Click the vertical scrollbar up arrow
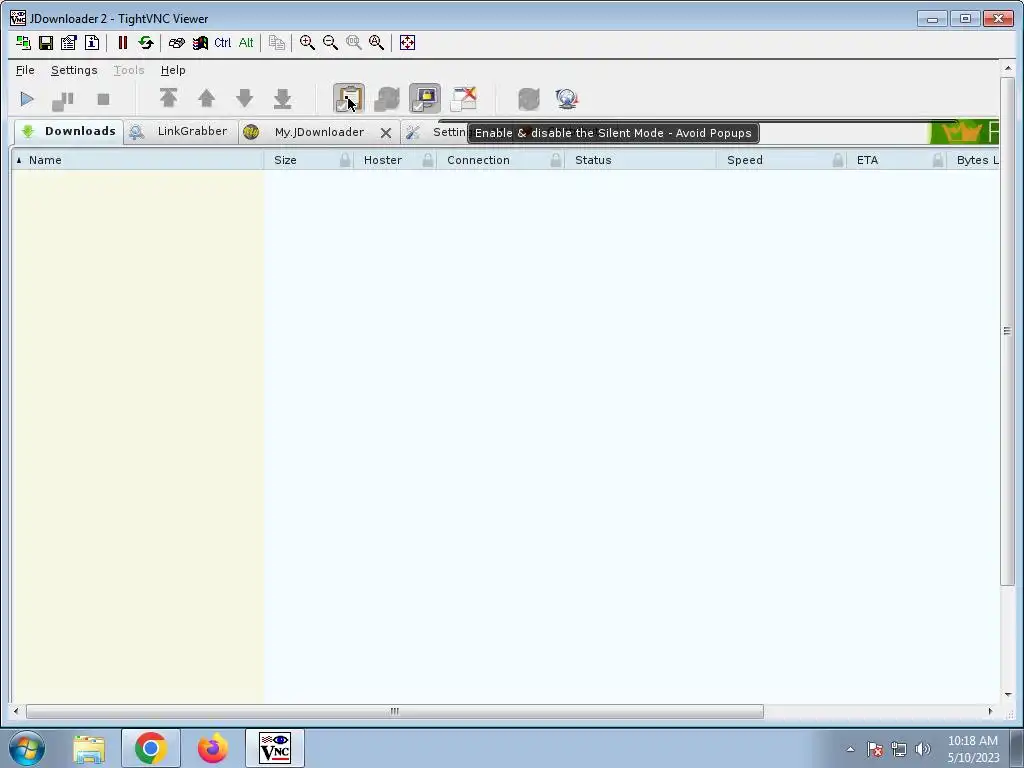 pos(1008,68)
